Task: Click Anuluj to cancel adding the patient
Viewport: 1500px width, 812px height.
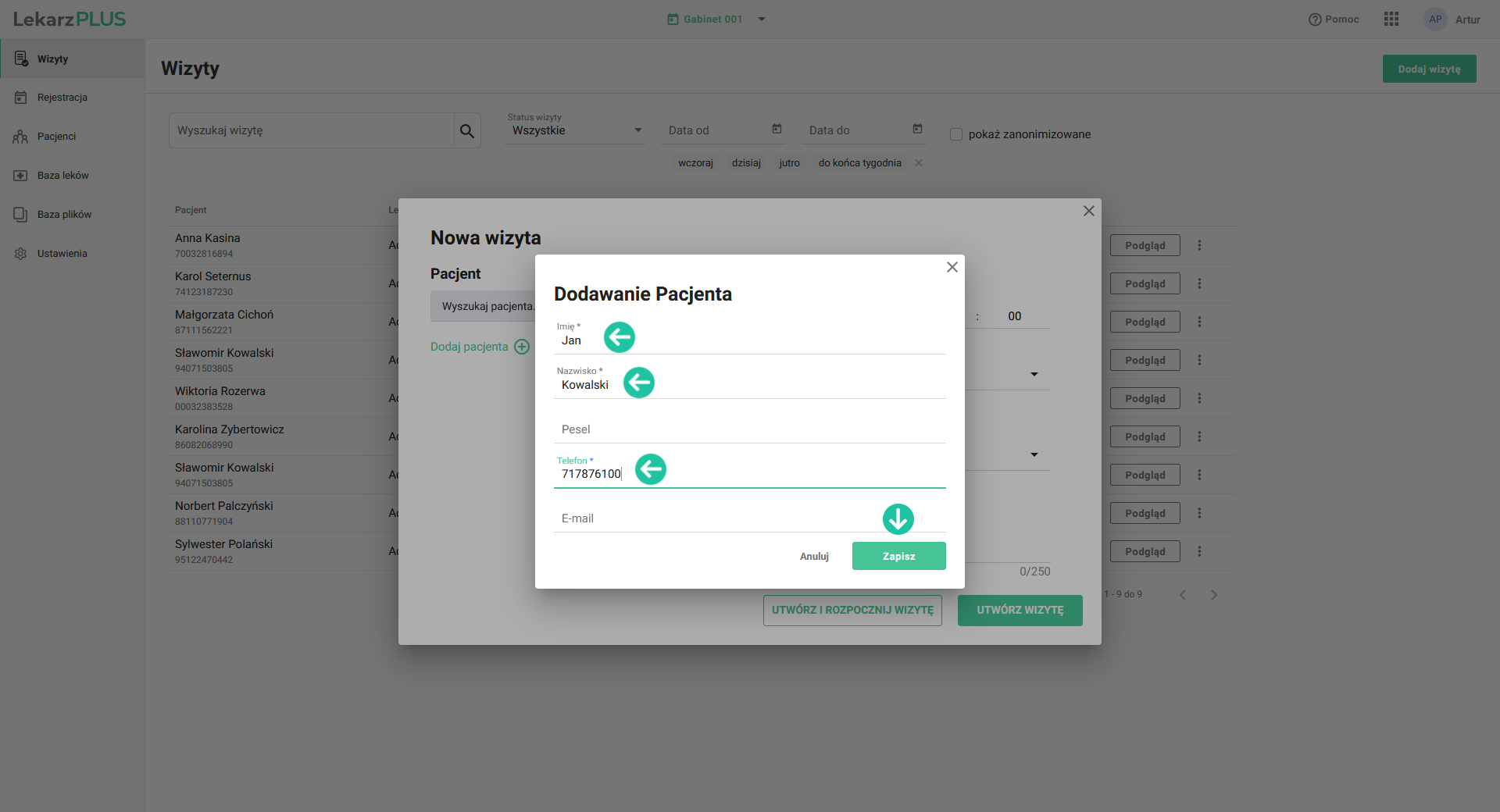Action: [814, 557]
